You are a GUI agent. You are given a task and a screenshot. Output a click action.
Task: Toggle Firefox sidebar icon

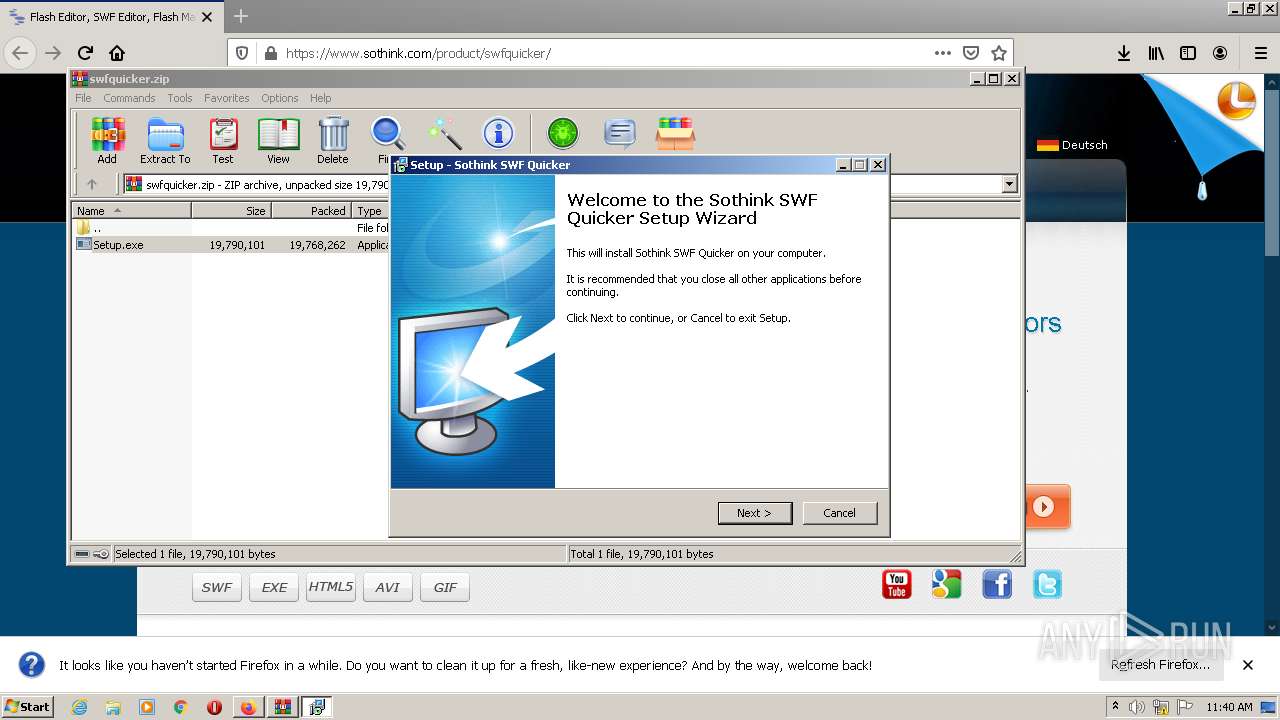[1188, 53]
